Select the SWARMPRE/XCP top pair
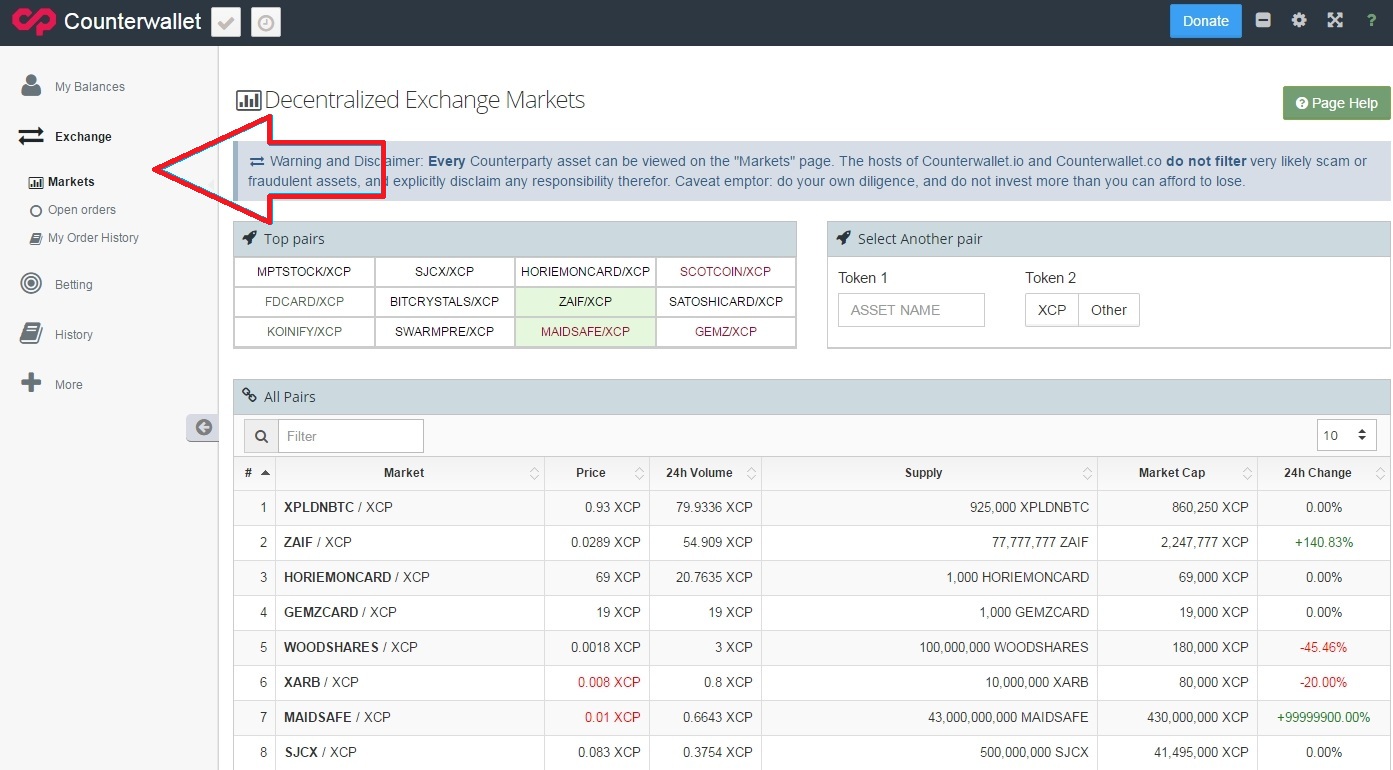The image size is (1393, 770). coord(444,332)
